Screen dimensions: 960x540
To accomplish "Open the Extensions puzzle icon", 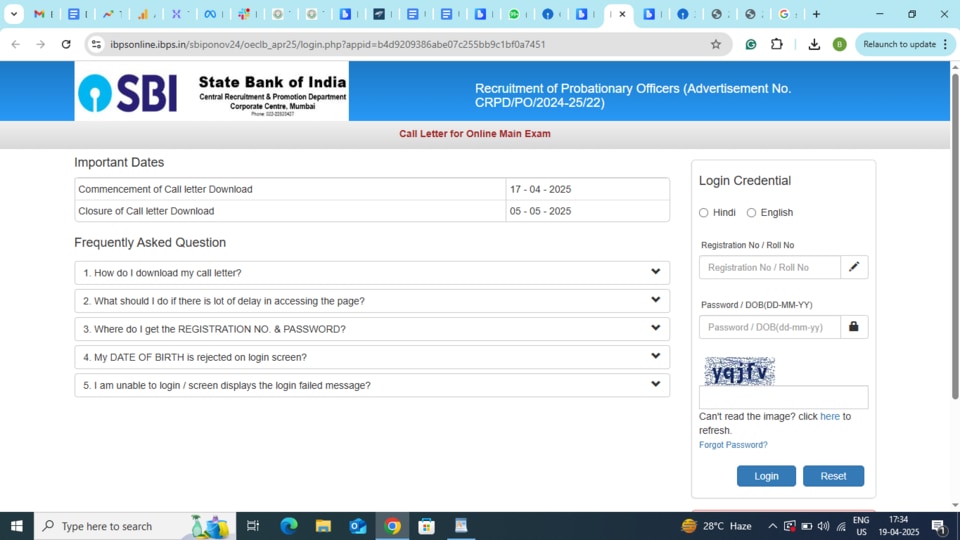I will click(777, 44).
